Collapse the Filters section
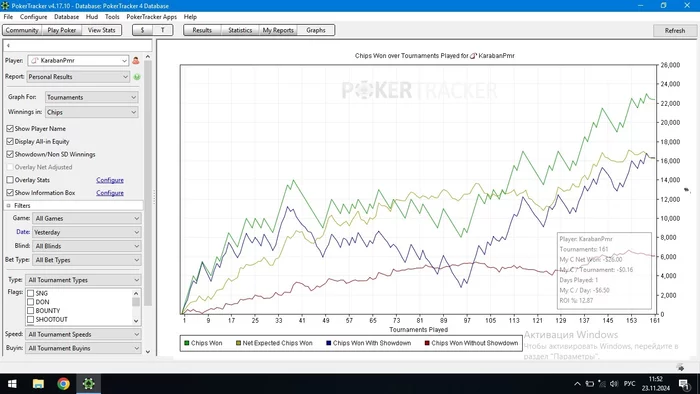The width and height of the screenshot is (700, 394). click(8, 206)
